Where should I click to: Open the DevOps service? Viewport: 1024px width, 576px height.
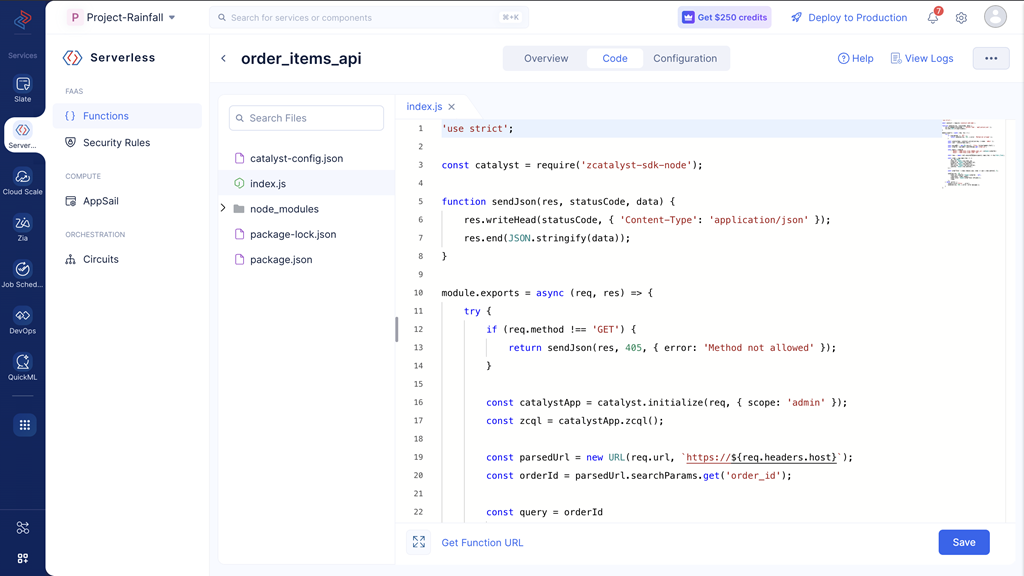point(22,321)
